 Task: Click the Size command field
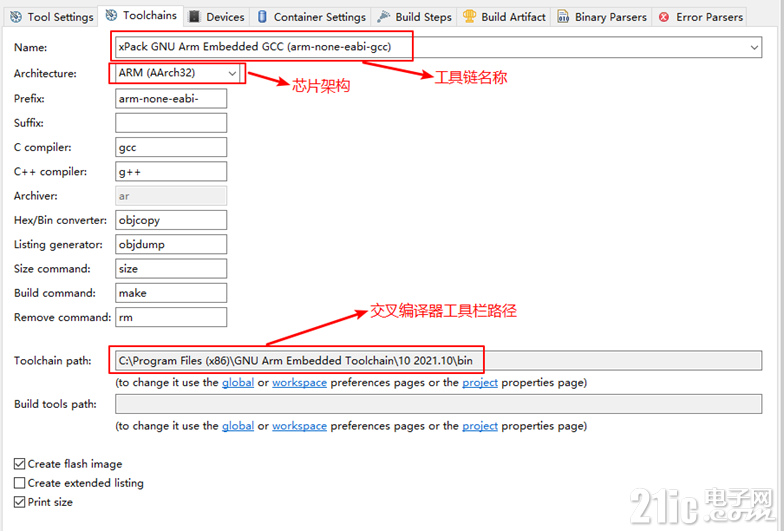(x=171, y=268)
